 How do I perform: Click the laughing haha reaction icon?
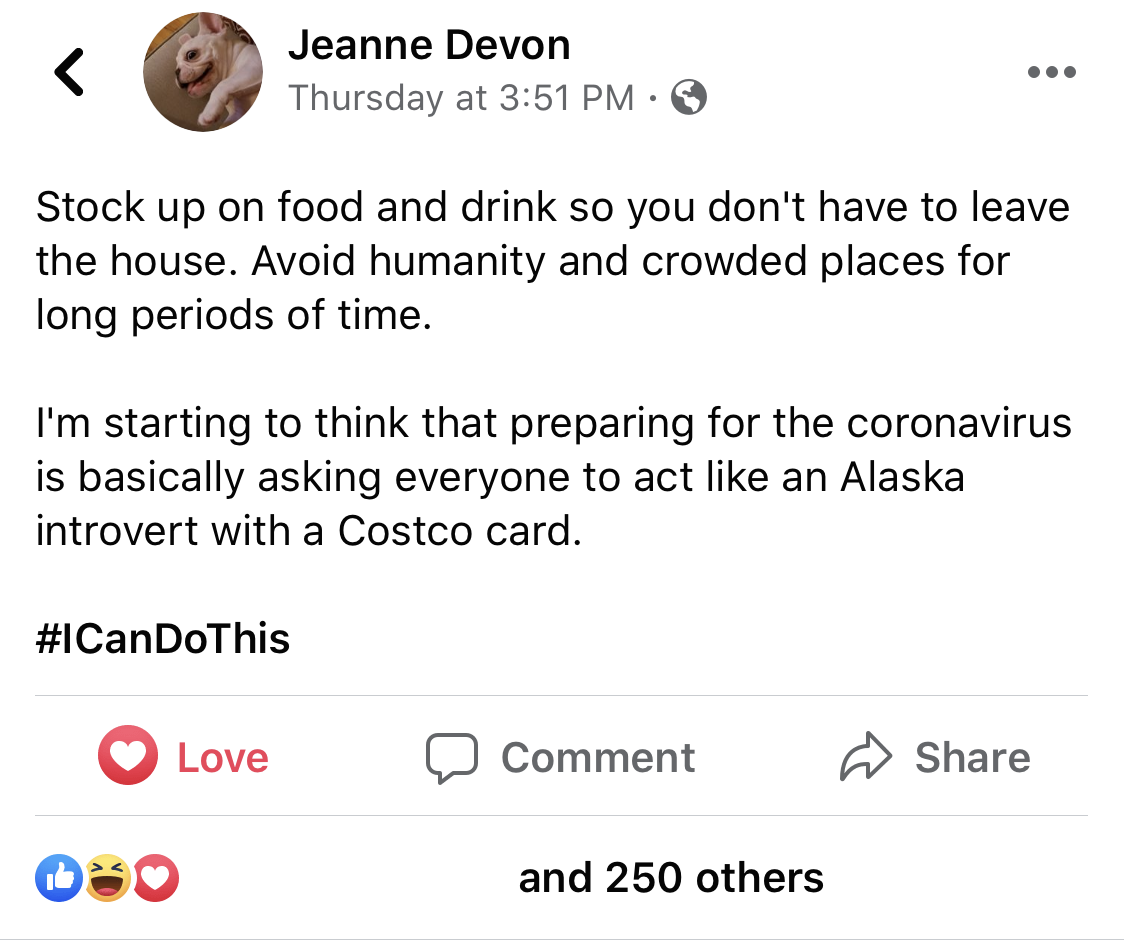point(108,878)
